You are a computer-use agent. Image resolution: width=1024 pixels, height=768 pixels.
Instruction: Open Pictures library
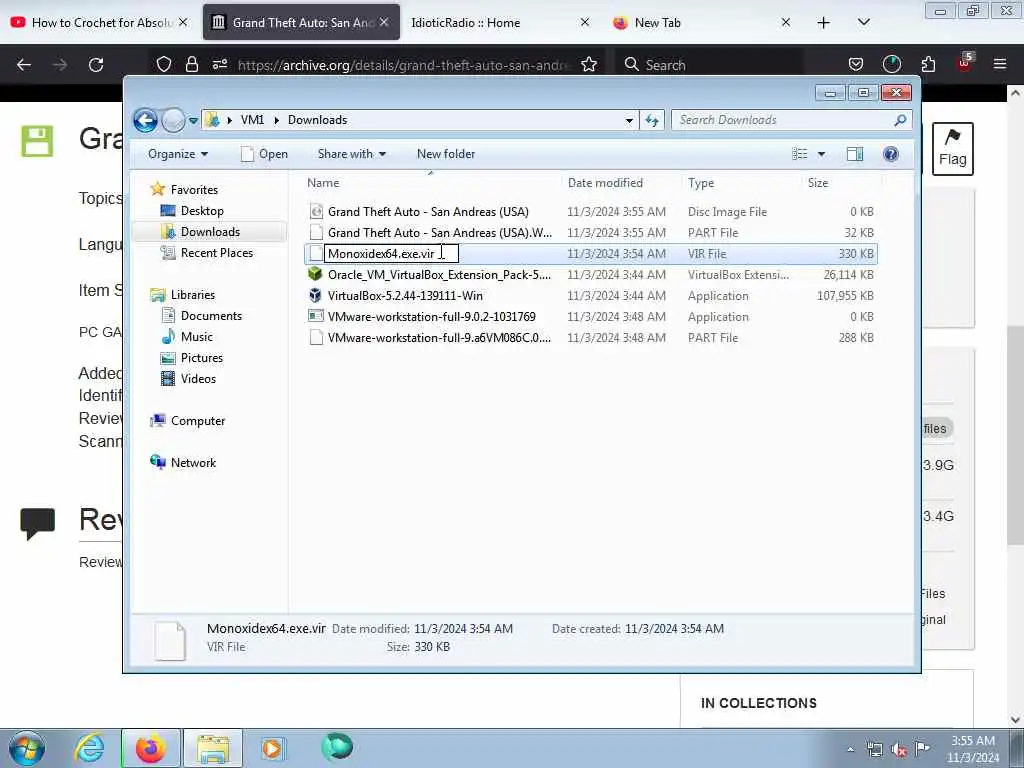(201, 358)
